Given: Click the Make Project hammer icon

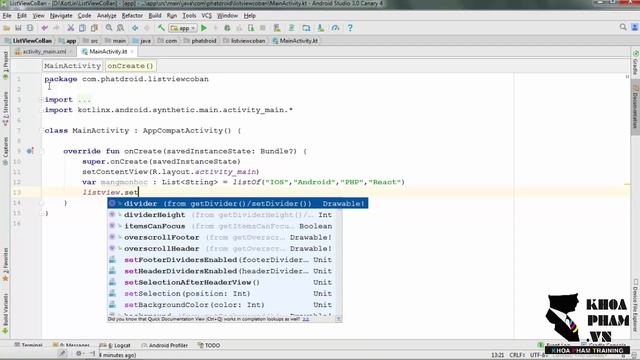Looking at the screenshot, I should 162,28.
